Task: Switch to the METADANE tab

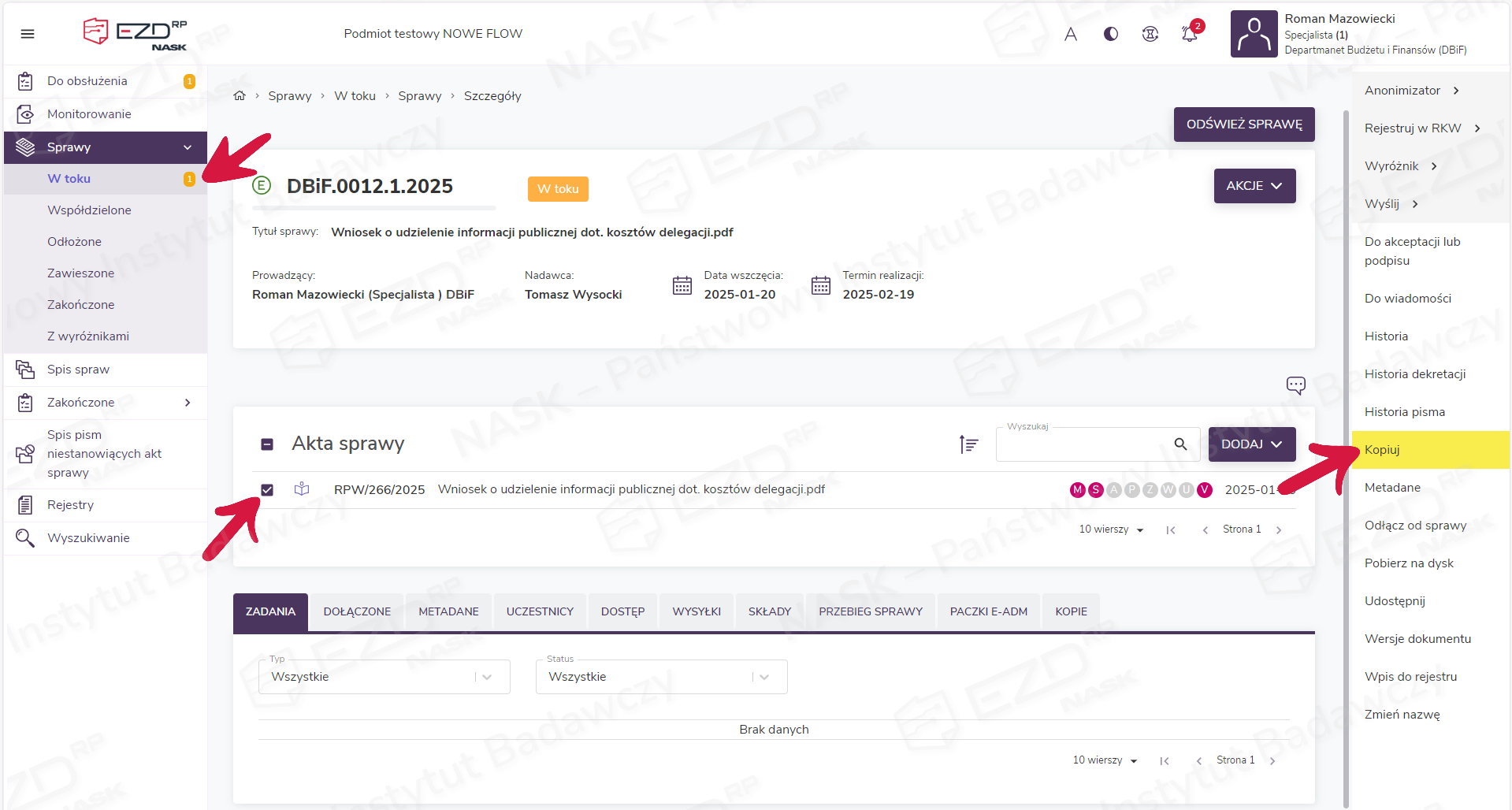Action: [x=448, y=611]
